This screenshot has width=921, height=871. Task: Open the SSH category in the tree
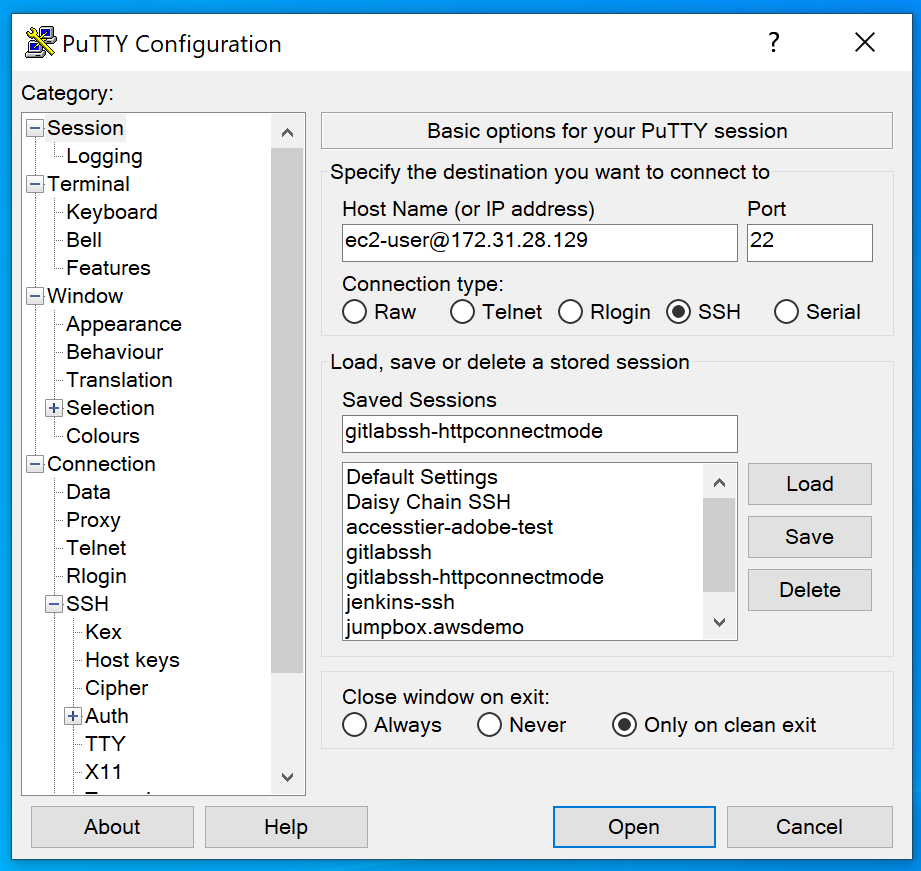pyautogui.click(x=87, y=604)
